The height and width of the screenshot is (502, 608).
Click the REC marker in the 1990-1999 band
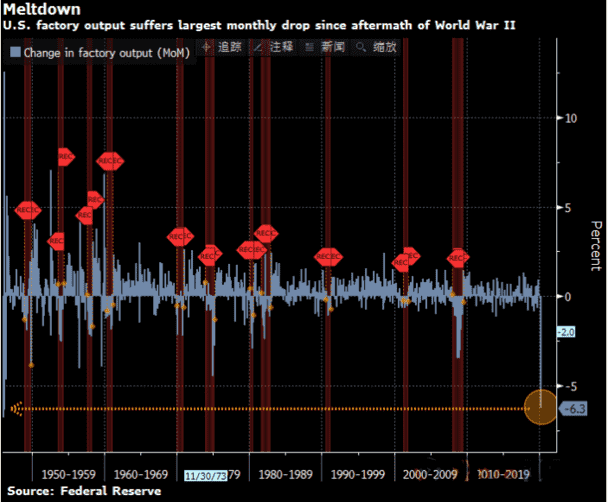pos(328,257)
